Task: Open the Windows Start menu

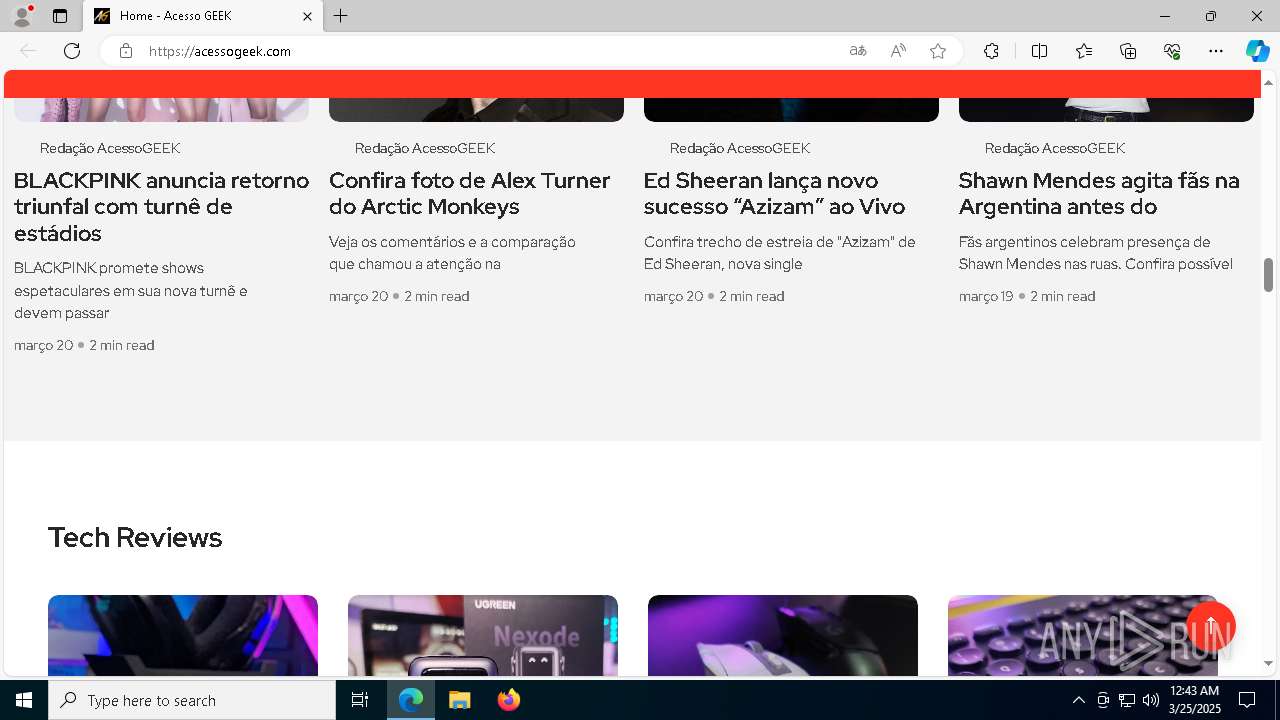Action: coord(24,700)
